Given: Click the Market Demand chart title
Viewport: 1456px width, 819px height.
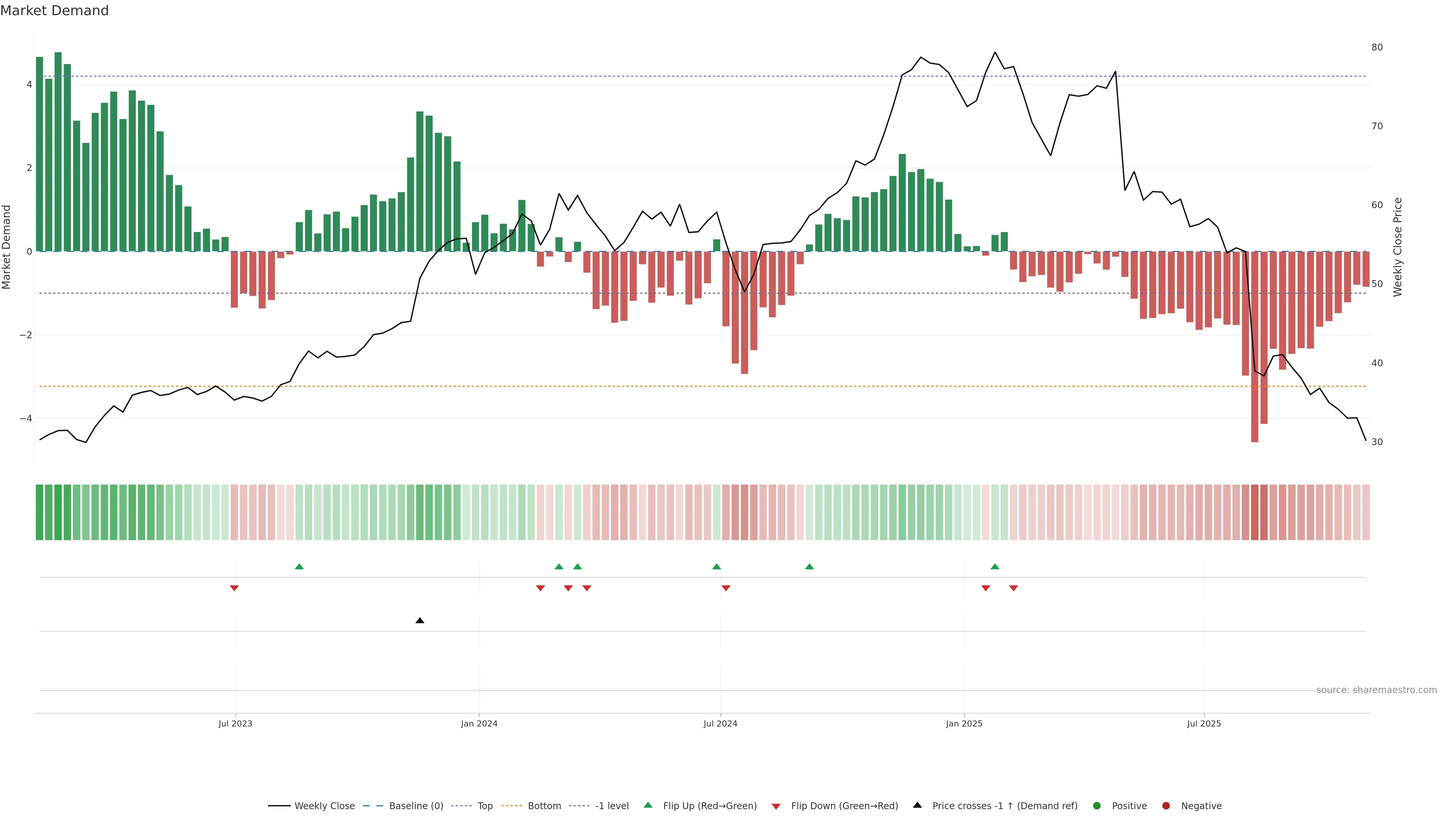Looking at the screenshot, I should pyautogui.click(x=54, y=11).
